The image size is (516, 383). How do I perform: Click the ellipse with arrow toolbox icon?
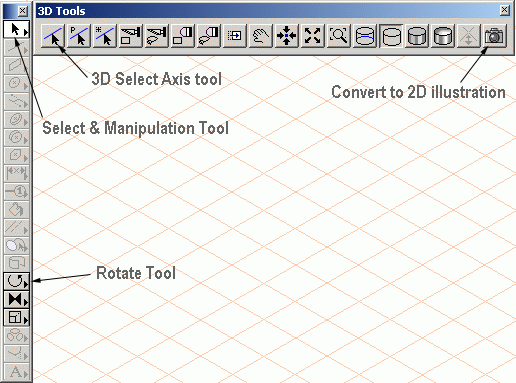tap(16, 246)
